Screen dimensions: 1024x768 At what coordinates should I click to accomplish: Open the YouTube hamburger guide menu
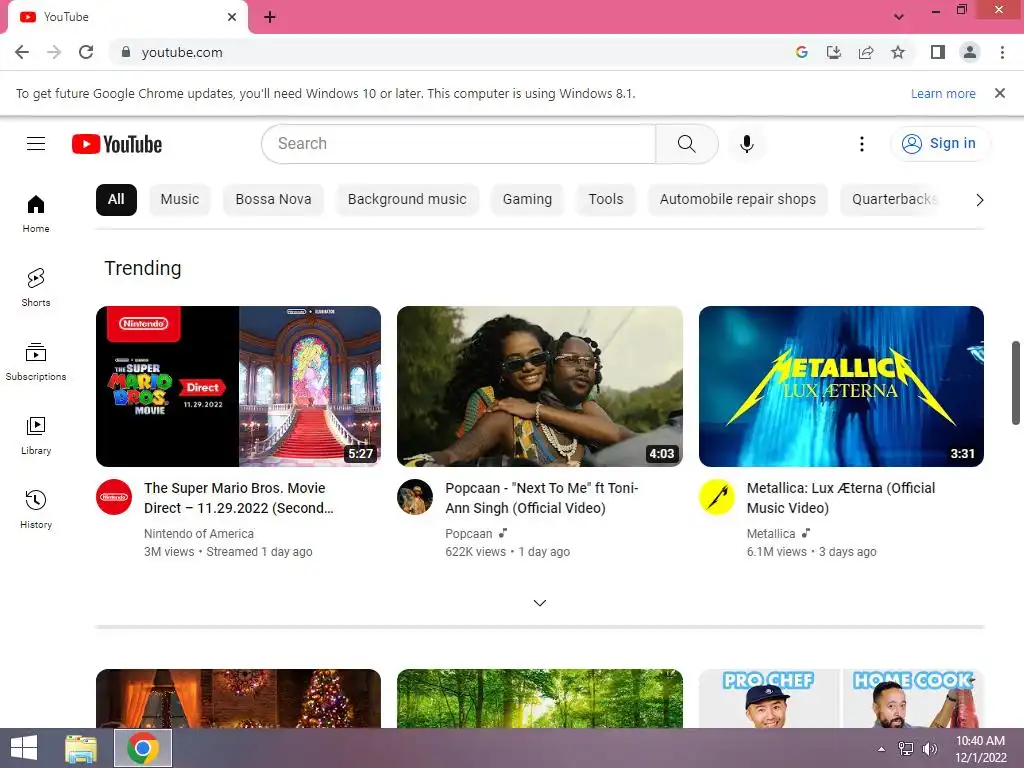click(x=36, y=144)
